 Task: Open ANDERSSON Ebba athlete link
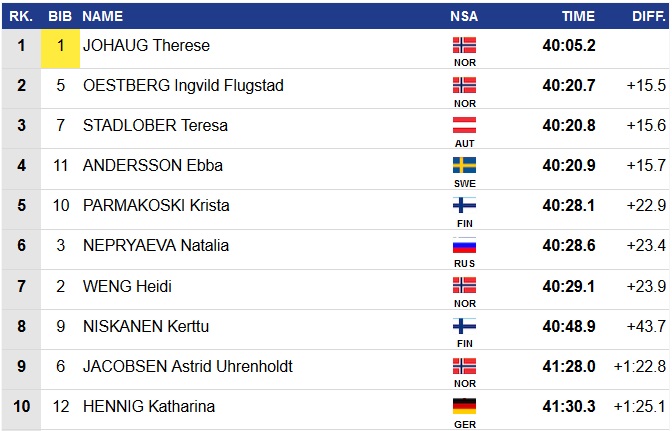[x=152, y=166]
